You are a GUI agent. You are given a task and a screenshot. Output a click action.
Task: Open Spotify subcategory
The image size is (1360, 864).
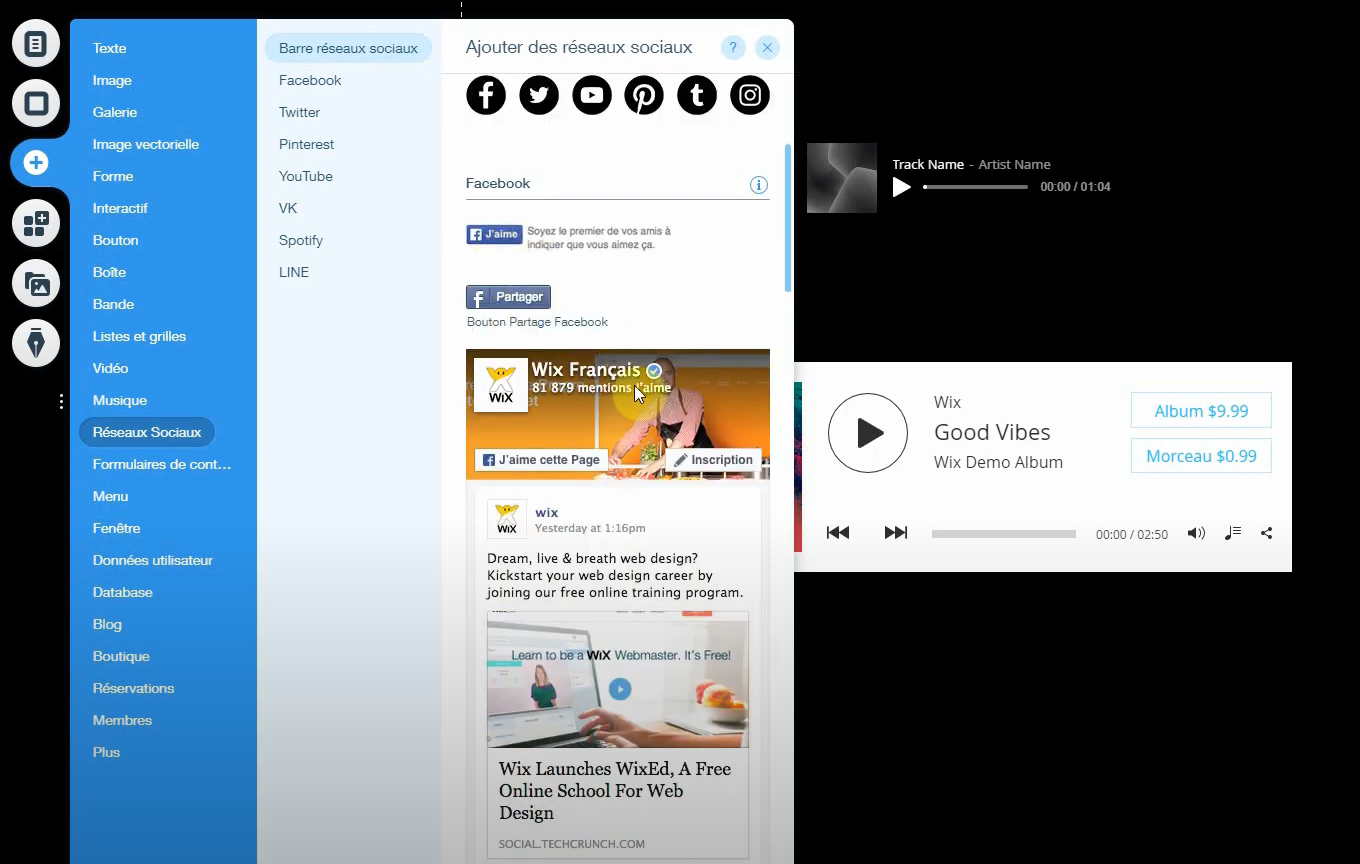coord(301,240)
